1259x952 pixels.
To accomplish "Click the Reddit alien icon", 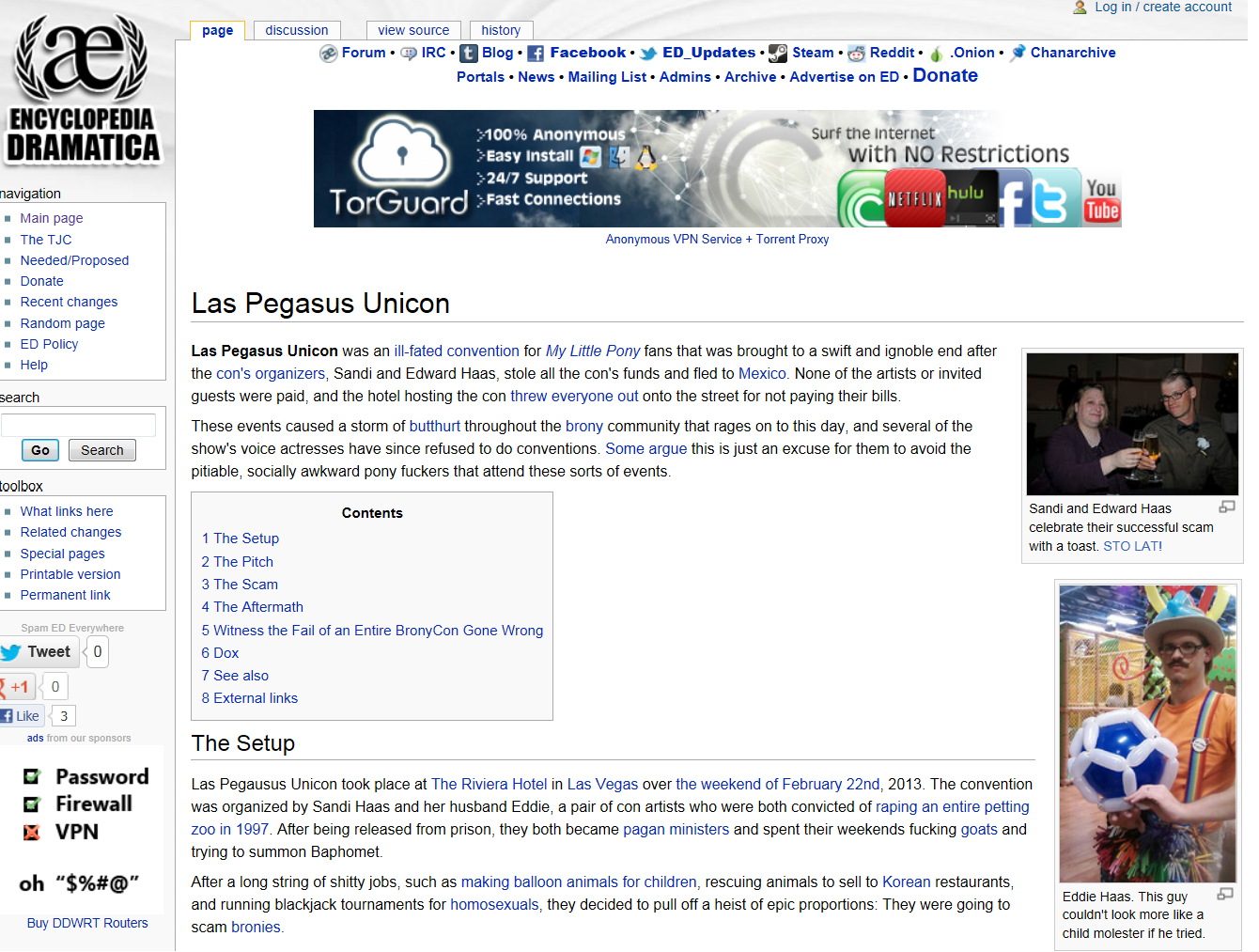I will pos(856,54).
